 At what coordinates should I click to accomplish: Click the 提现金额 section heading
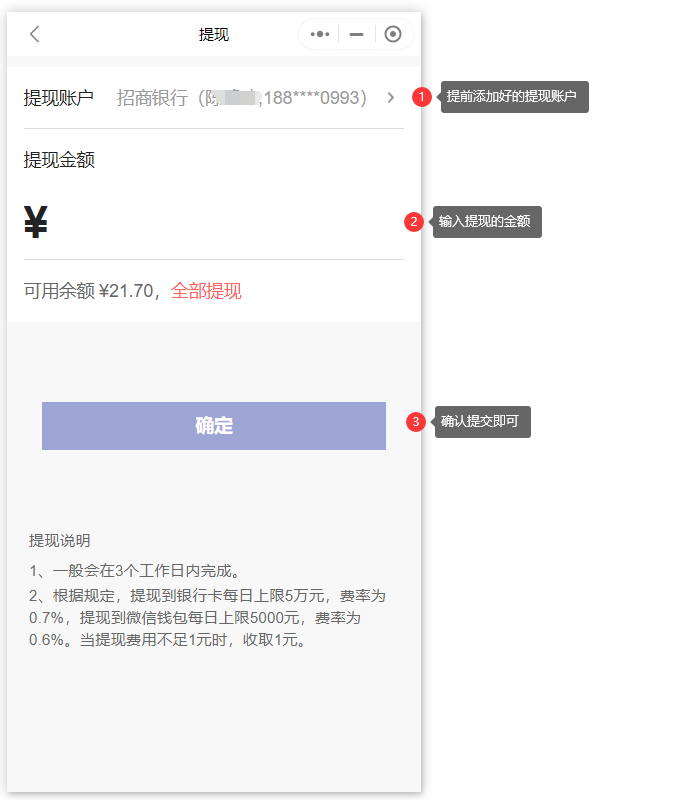tap(59, 160)
